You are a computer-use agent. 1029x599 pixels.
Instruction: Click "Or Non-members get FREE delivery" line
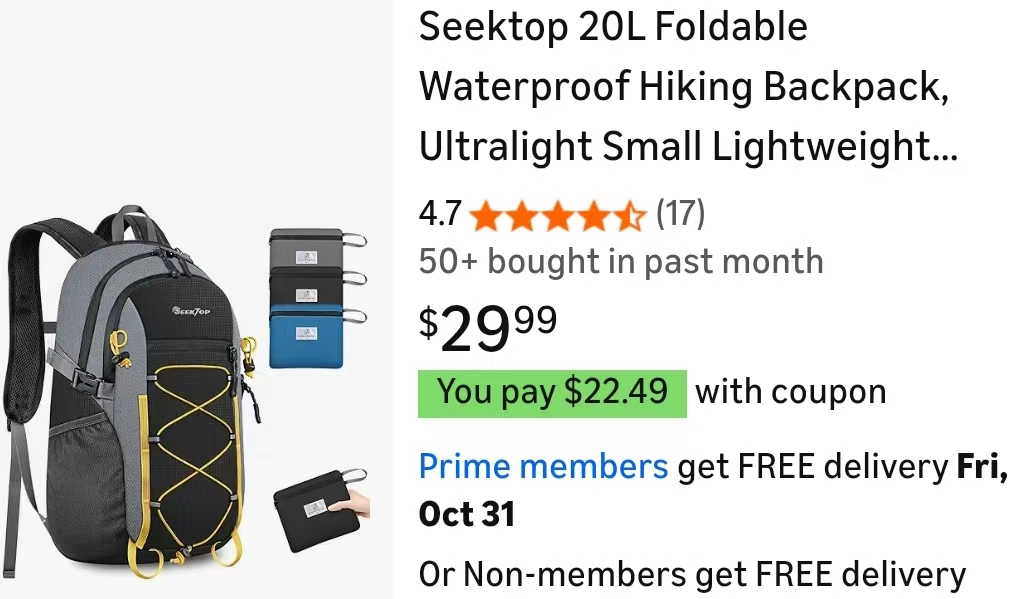(692, 575)
